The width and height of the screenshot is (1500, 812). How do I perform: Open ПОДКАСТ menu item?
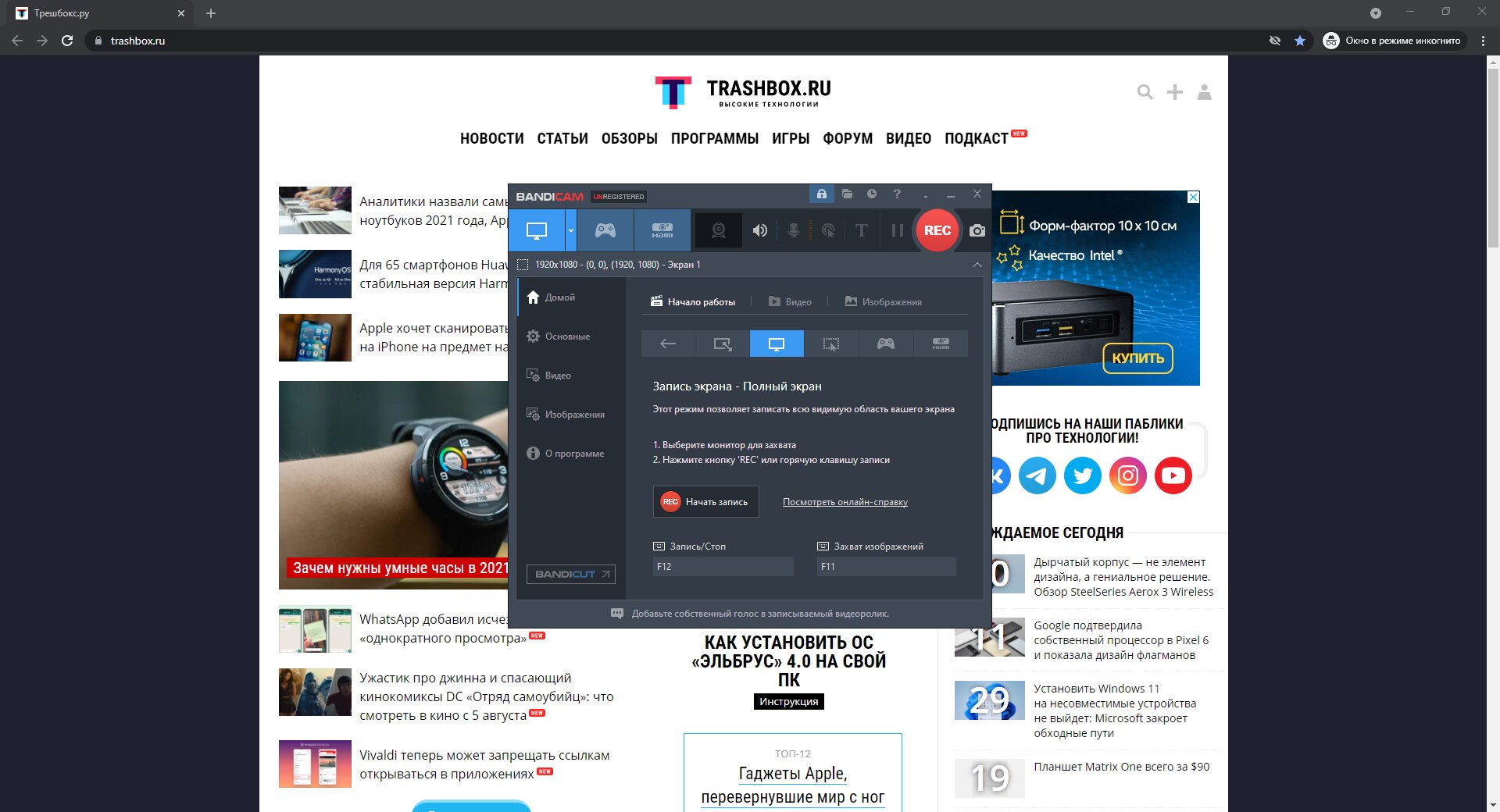point(977,139)
